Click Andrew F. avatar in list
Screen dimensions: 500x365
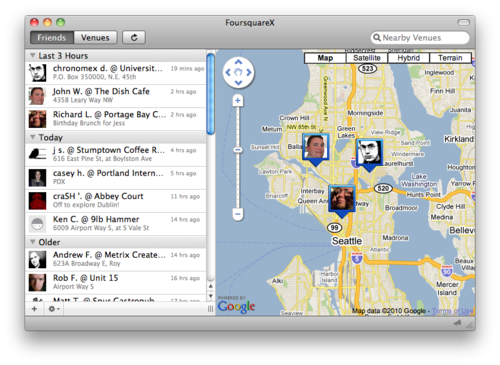click(x=37, y=259)
